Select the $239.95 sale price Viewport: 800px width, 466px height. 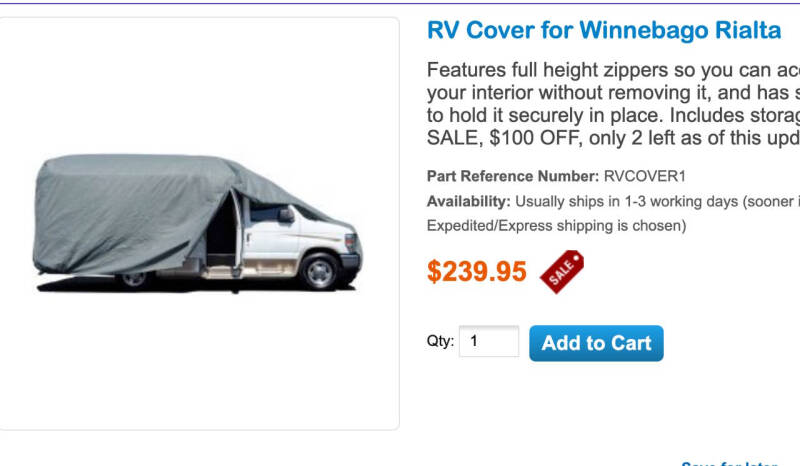click(477, 271)
